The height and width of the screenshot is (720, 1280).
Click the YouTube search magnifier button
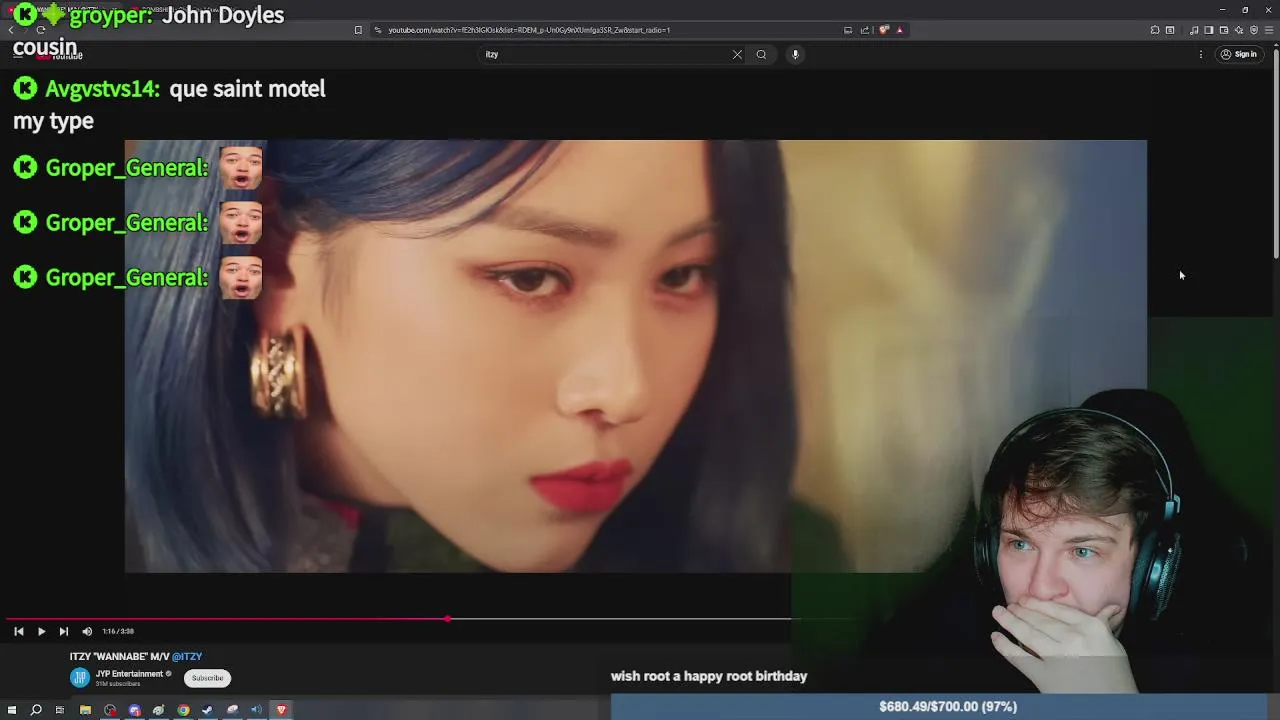tap(761, 54)
